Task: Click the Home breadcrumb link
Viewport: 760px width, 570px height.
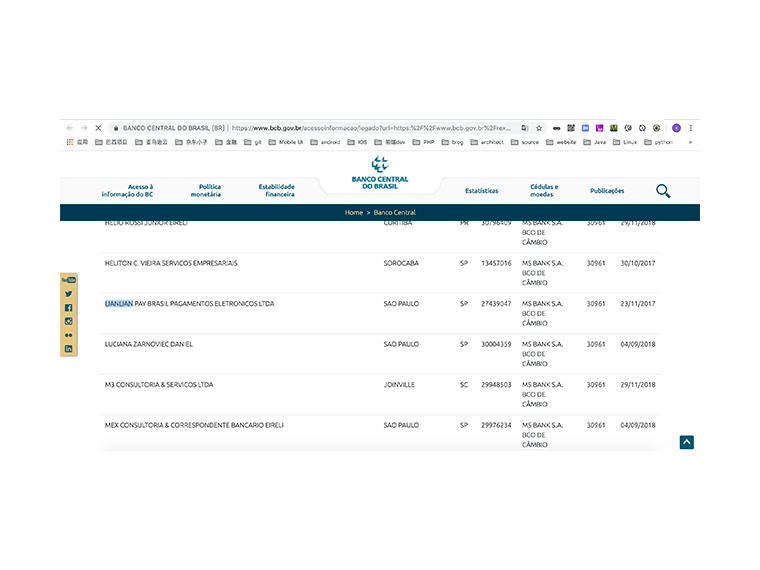Action: (354, 212)
